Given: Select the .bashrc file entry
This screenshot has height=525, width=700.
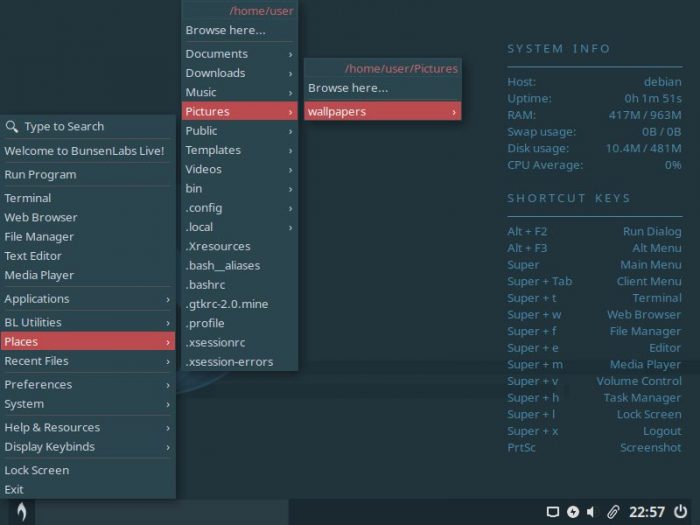Looking at the screenshot, I should [208, 285].
